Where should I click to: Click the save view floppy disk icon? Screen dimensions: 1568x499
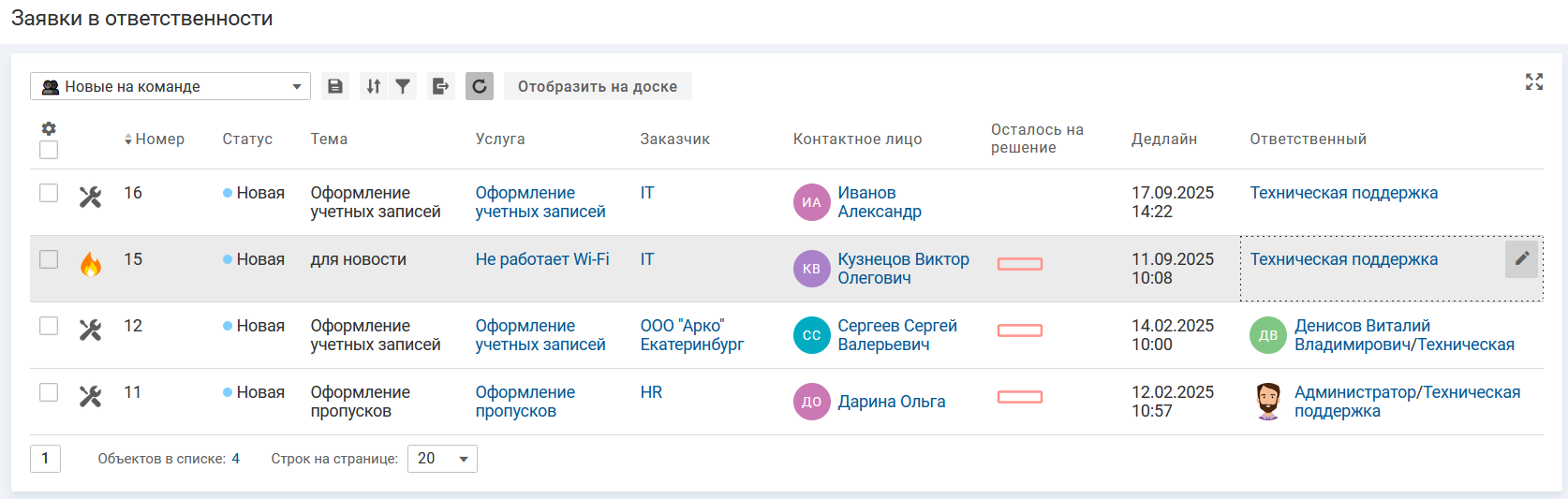(335, 86)
